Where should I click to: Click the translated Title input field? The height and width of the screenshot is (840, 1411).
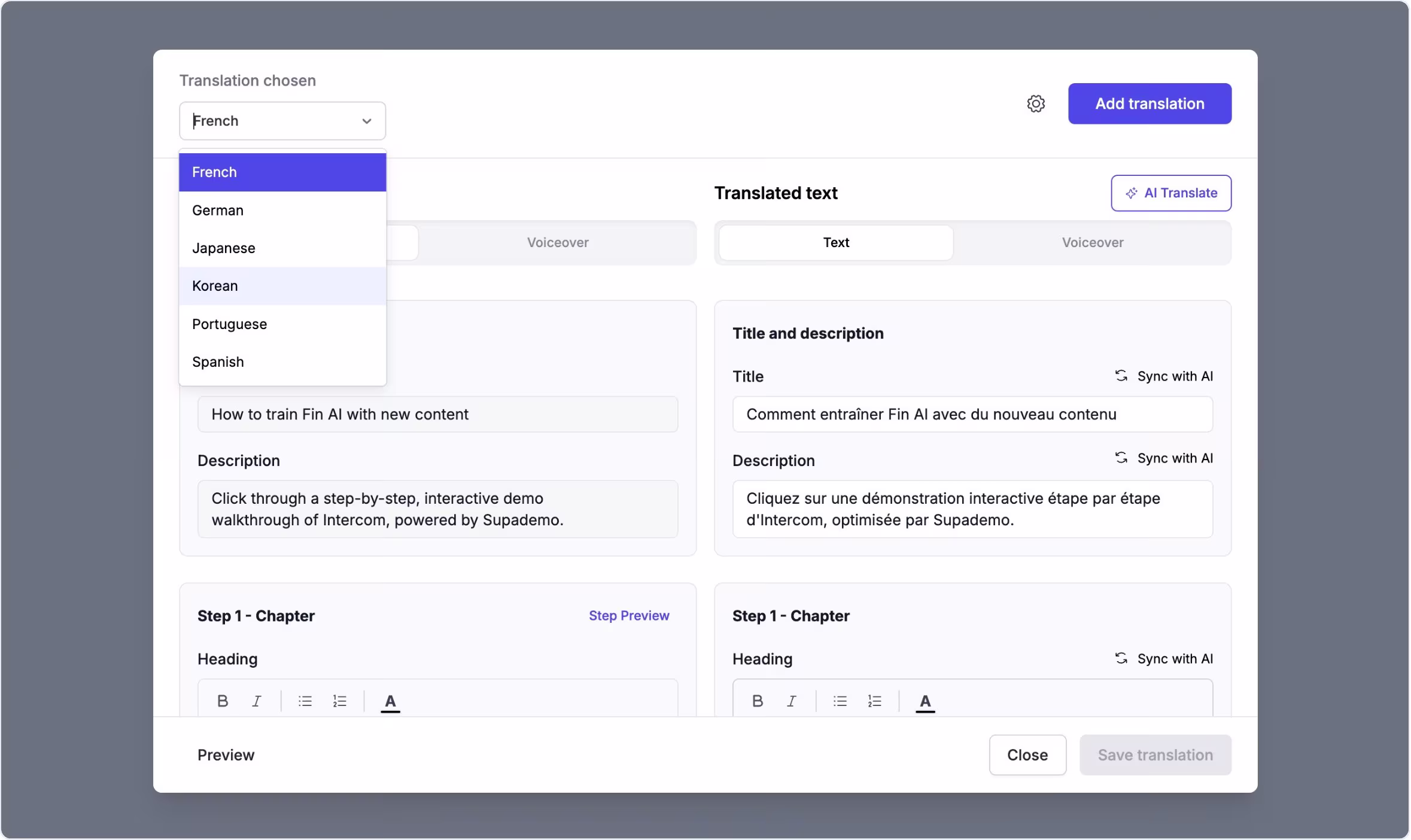pos(972,414)
